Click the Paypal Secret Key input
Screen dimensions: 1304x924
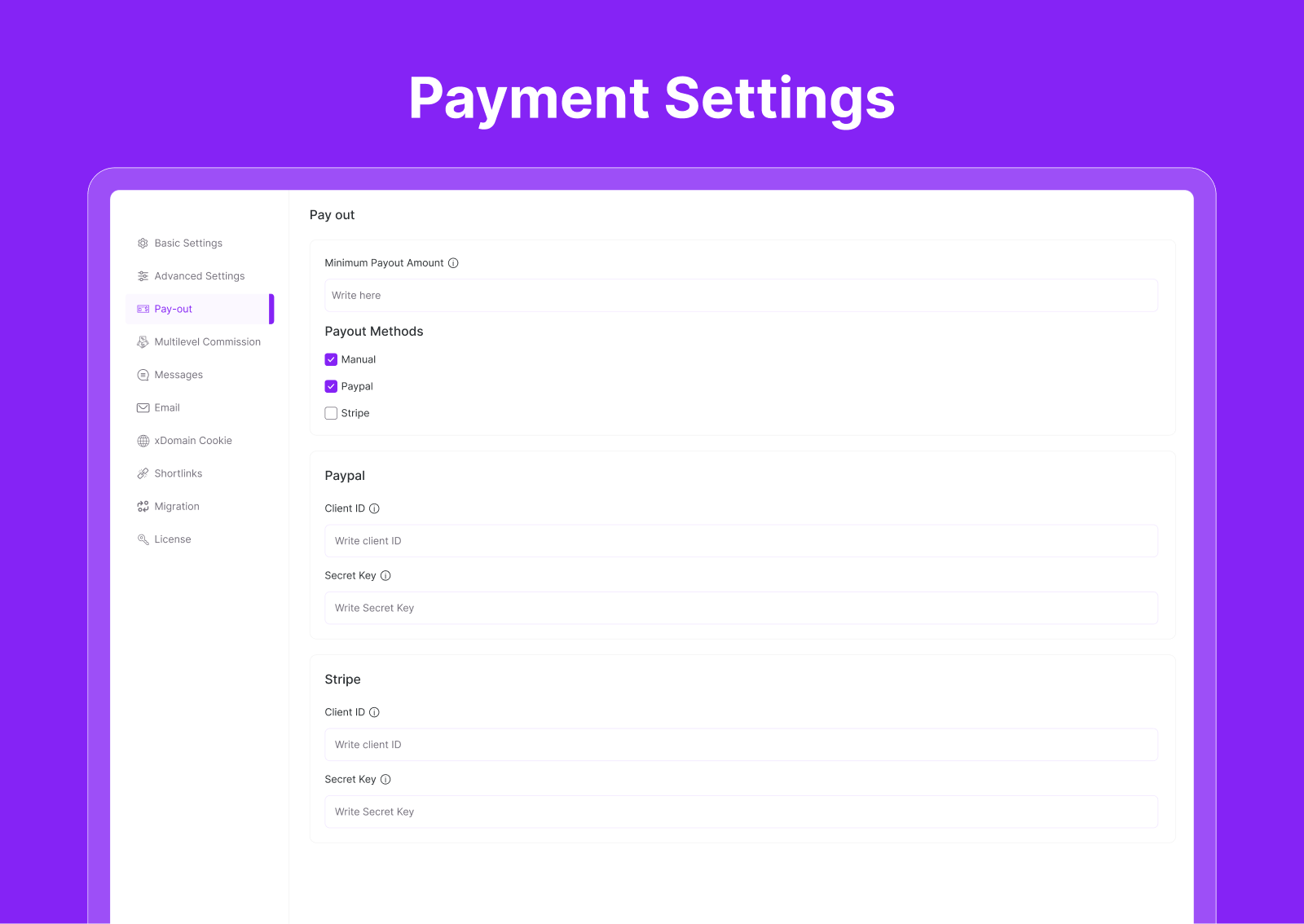pos(741,609)
